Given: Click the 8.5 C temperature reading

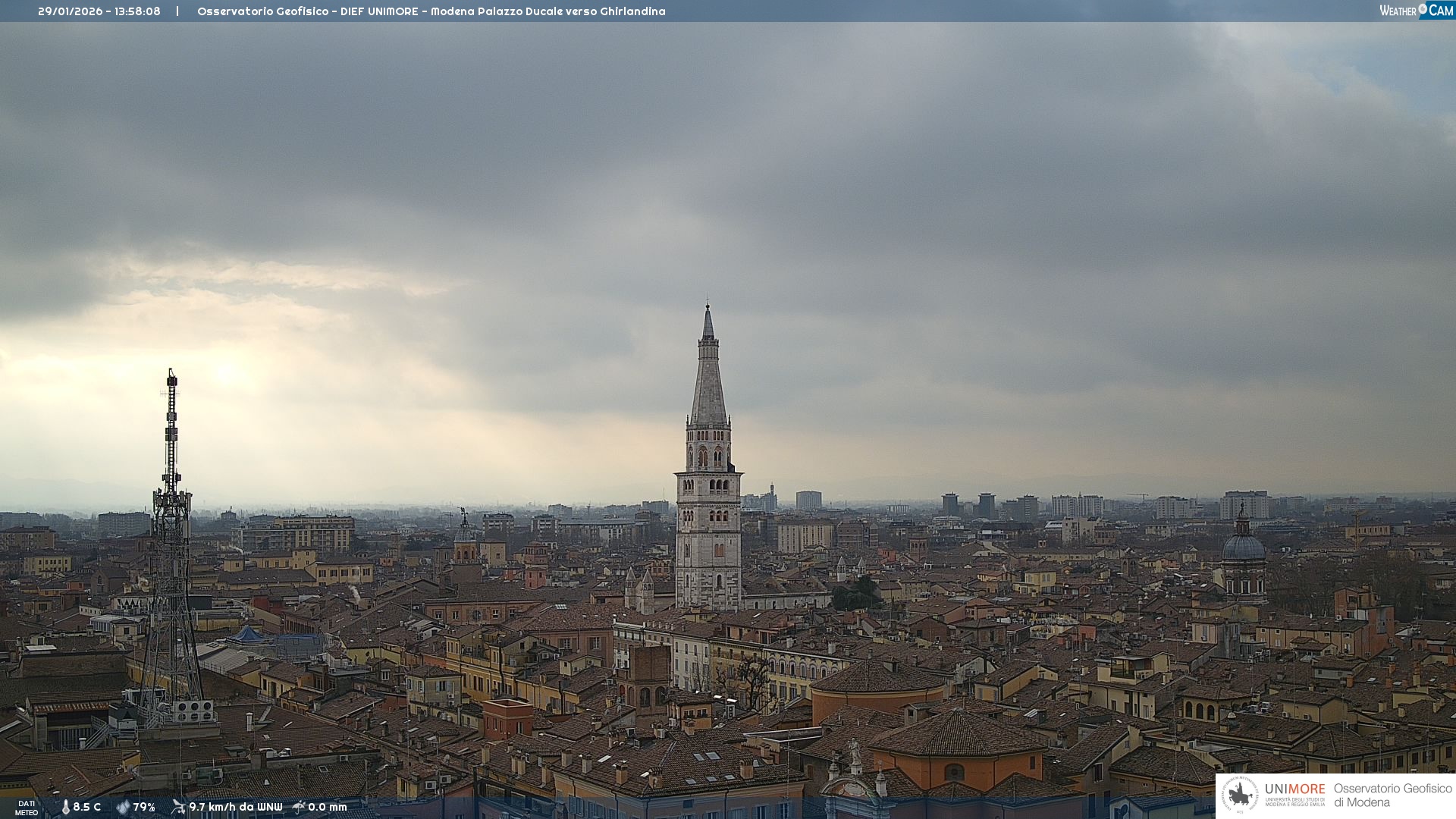Looking at the screenshot, I should (86, 808).
